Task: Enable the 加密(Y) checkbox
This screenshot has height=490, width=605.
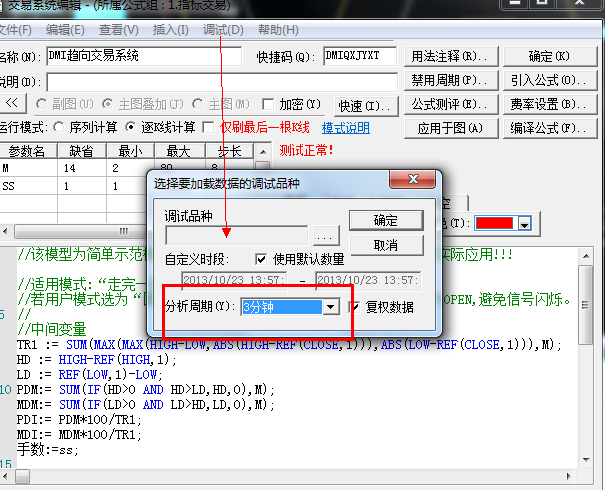Action: point(268,104)
